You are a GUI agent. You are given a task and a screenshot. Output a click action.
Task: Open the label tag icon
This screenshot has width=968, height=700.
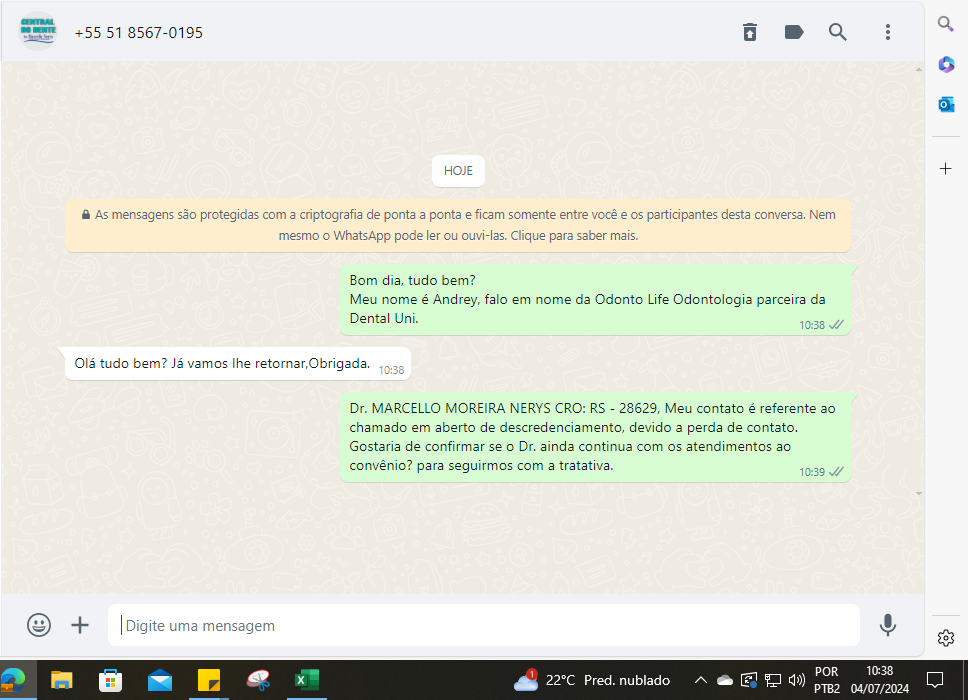(x=794, y=32)
